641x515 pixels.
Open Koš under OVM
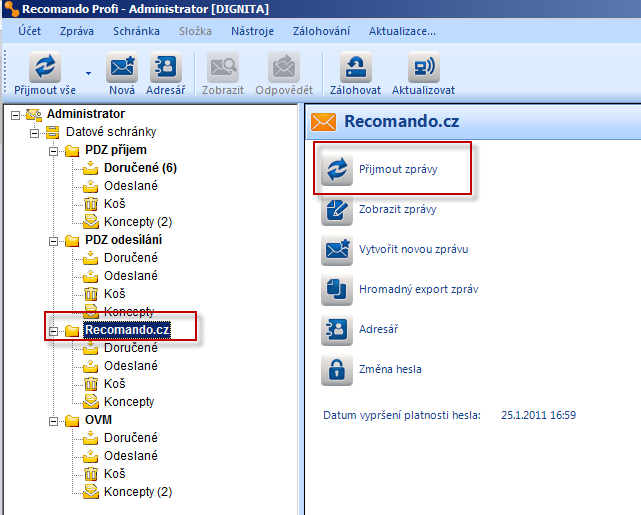(115, 473)
